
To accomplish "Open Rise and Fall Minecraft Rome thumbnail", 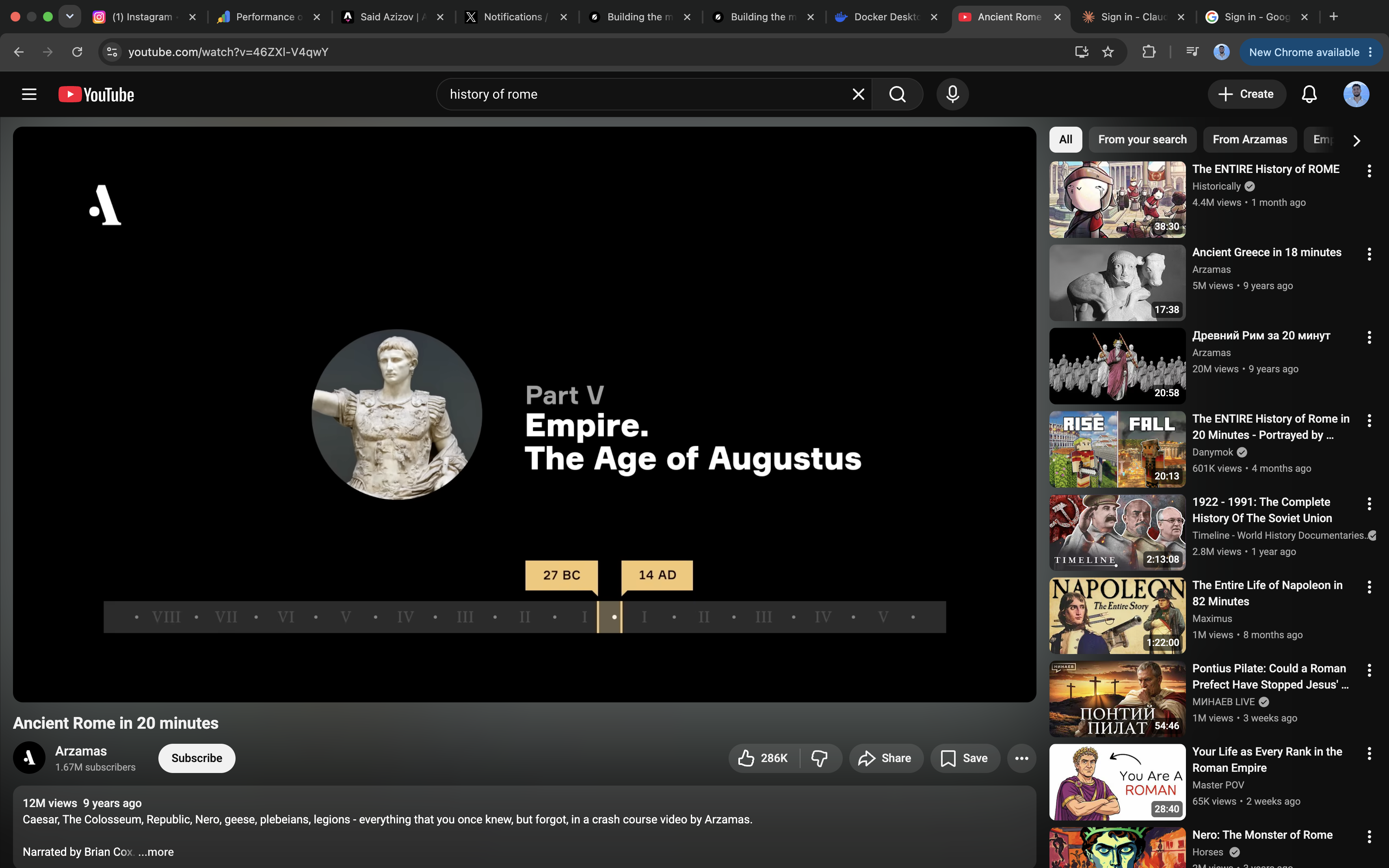I will click(x=1117, y=449).
